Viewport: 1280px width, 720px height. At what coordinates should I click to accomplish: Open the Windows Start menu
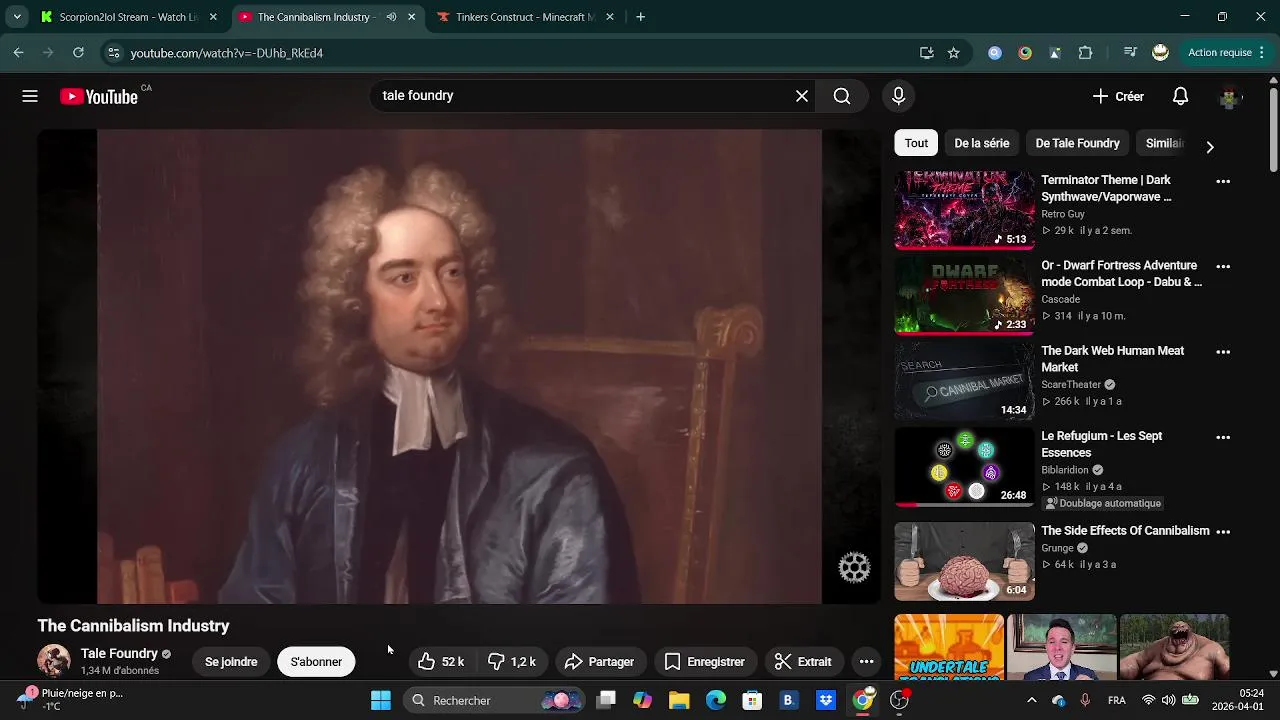point(381,700)
